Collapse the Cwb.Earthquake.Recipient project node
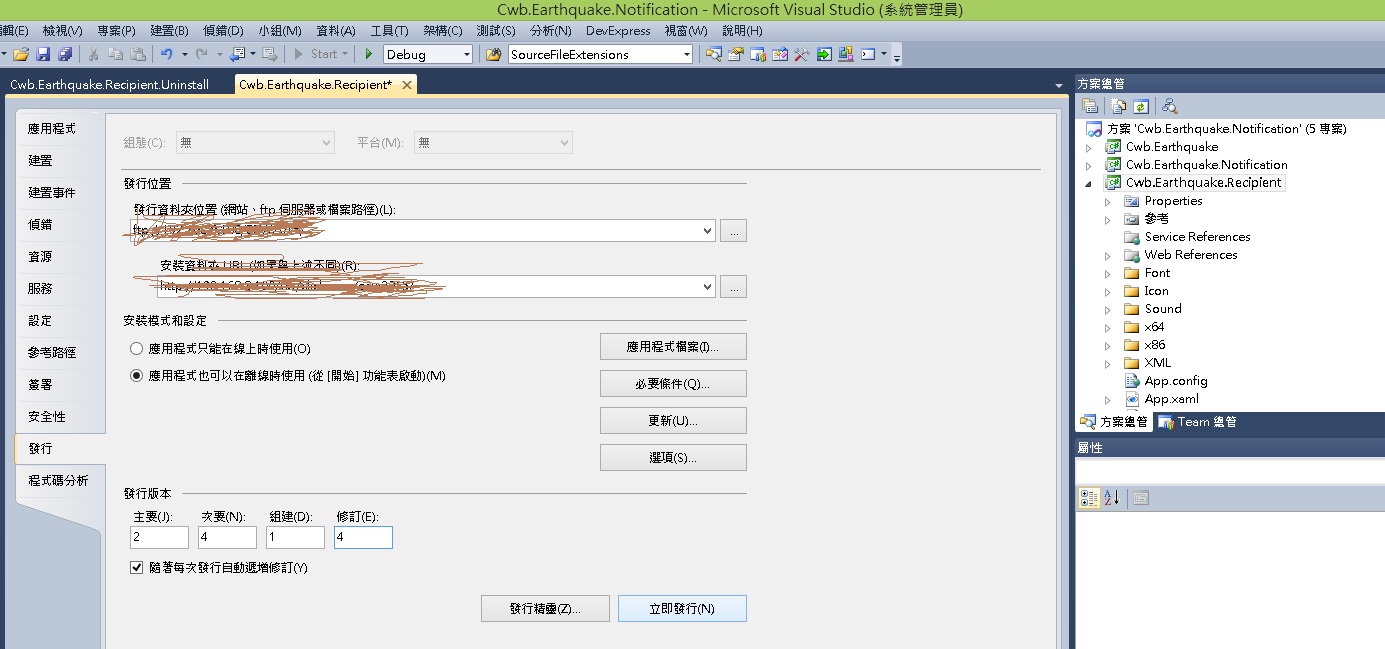The height and width of the screenshot is (649, 1385). click(1090, 183)
